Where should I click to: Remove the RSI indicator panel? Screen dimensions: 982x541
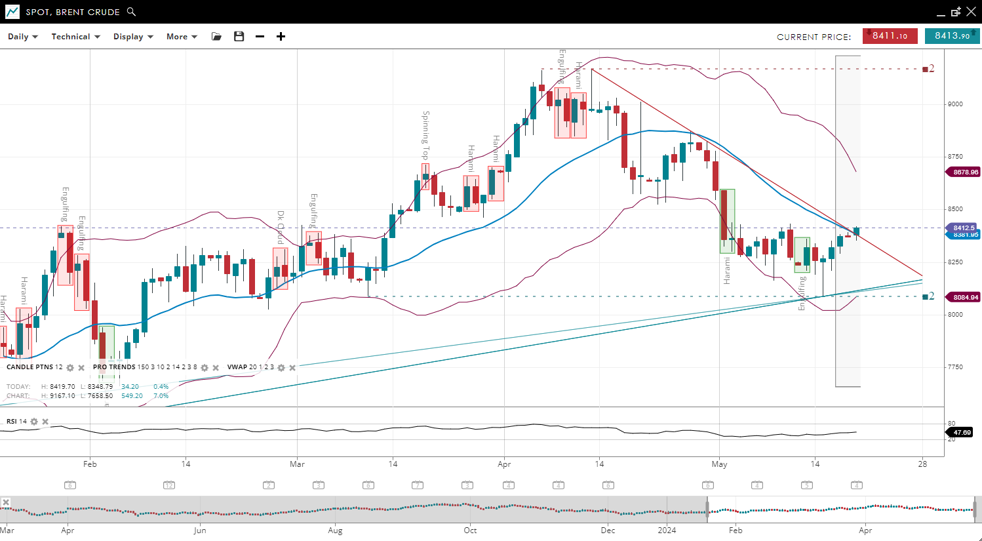point(45,422)
